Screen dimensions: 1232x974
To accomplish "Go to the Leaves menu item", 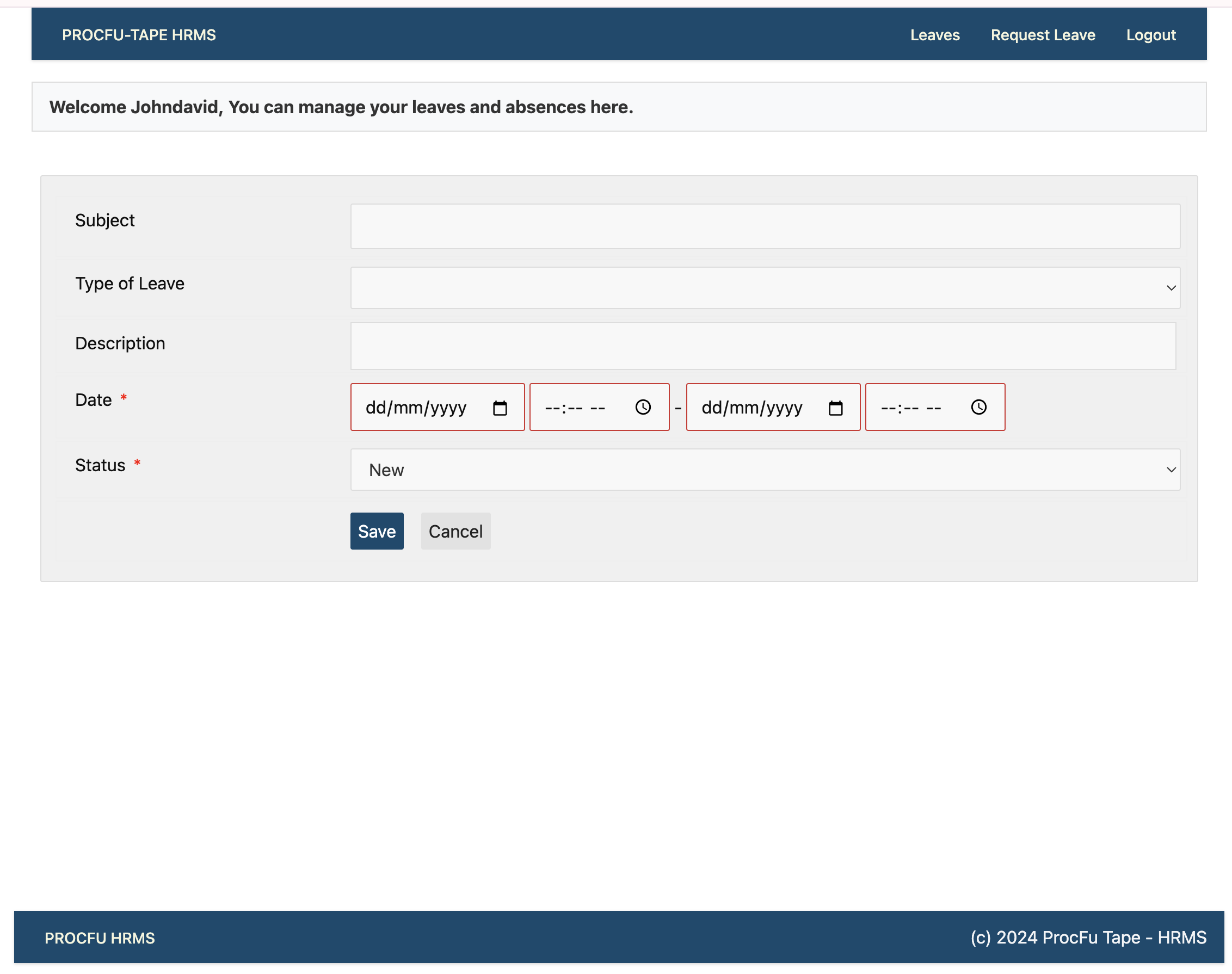I will pos(934,35).
